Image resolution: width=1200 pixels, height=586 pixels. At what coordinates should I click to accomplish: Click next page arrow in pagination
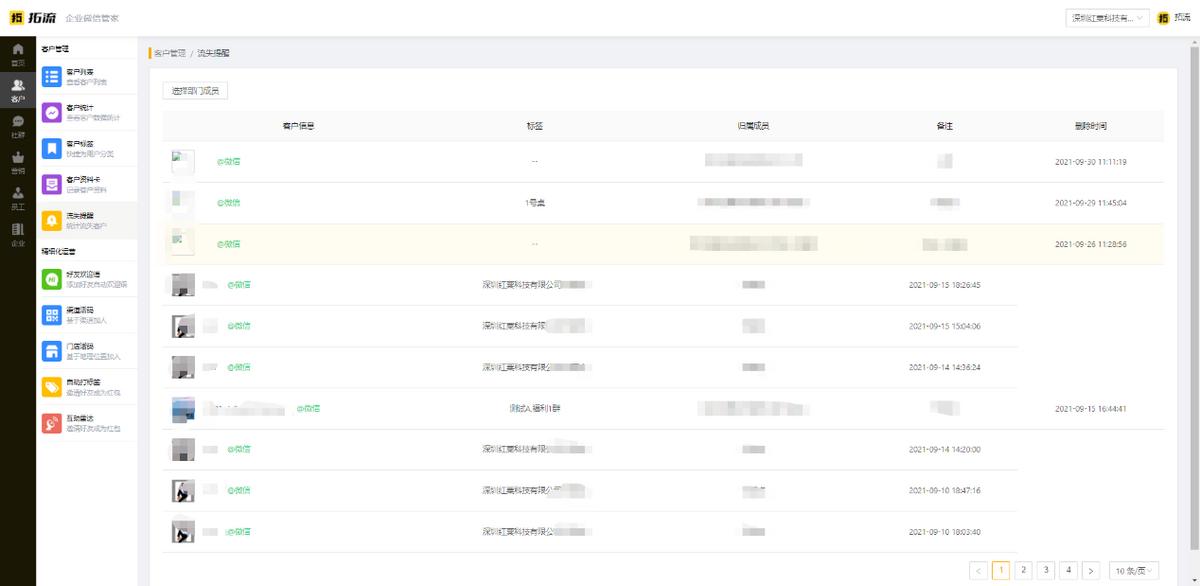[x=1091, y=570]
